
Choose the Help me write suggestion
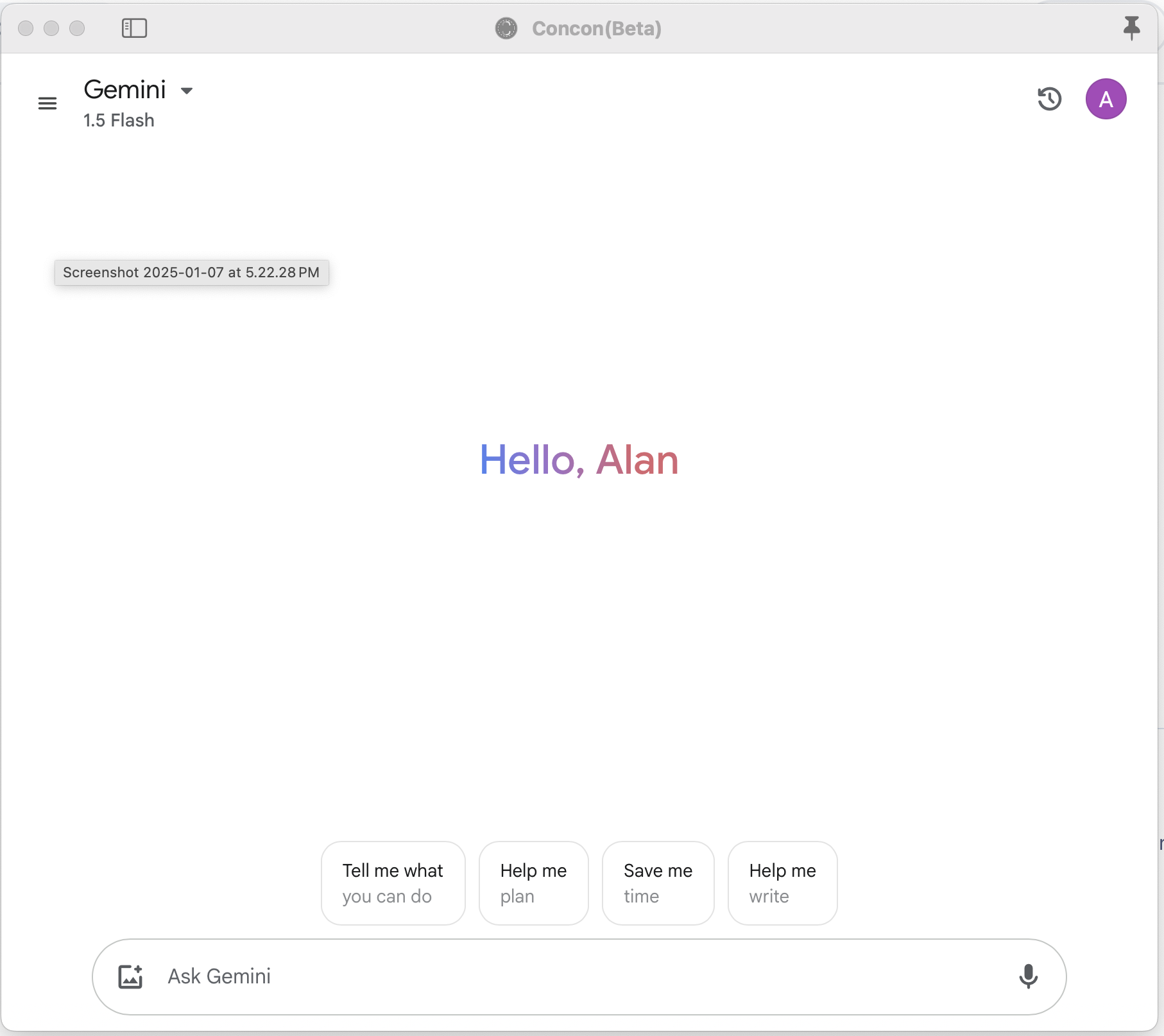783,883
